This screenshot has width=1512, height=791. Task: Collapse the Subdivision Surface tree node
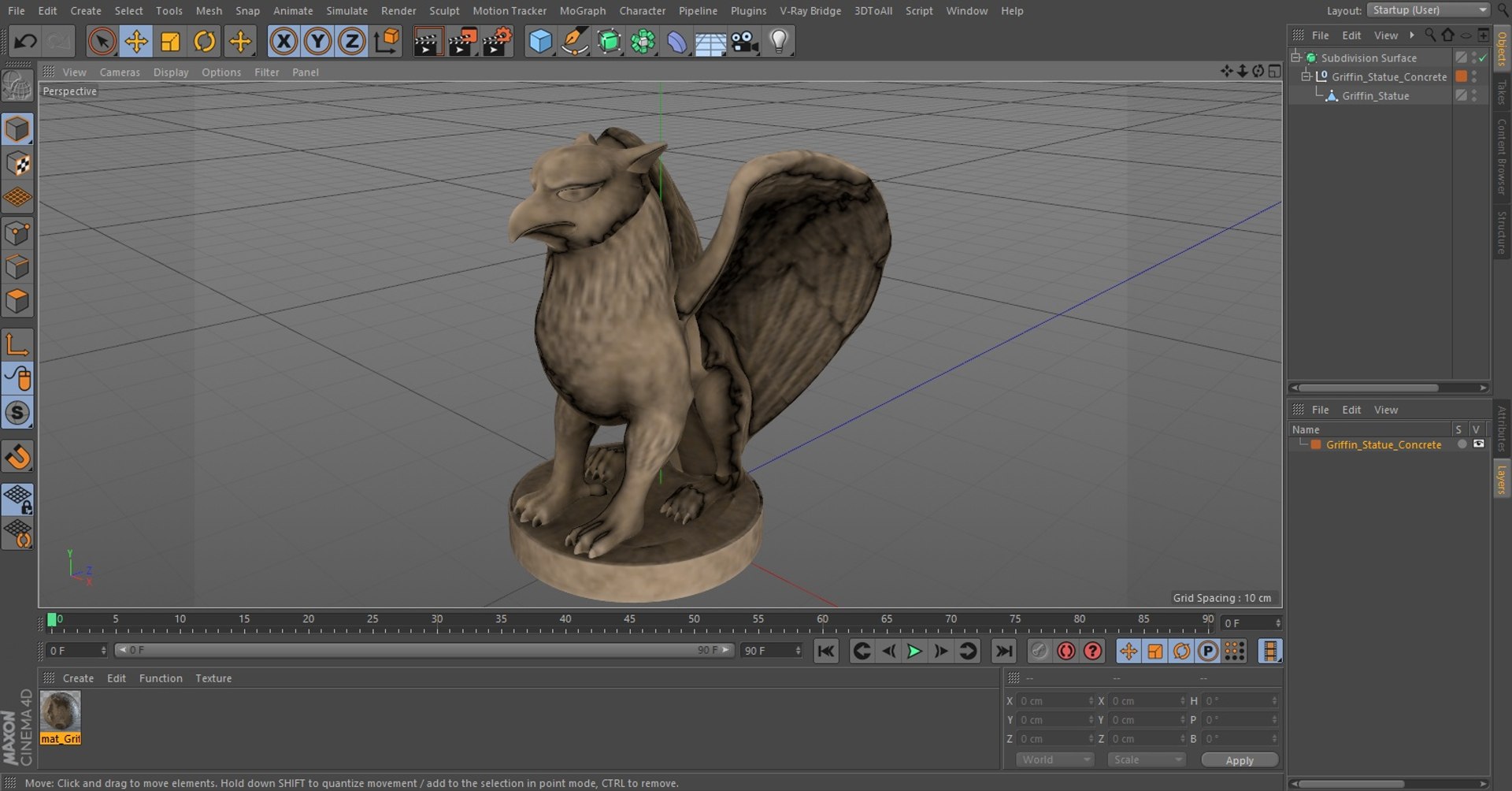pyautogui.click(x=1296, y=58)
